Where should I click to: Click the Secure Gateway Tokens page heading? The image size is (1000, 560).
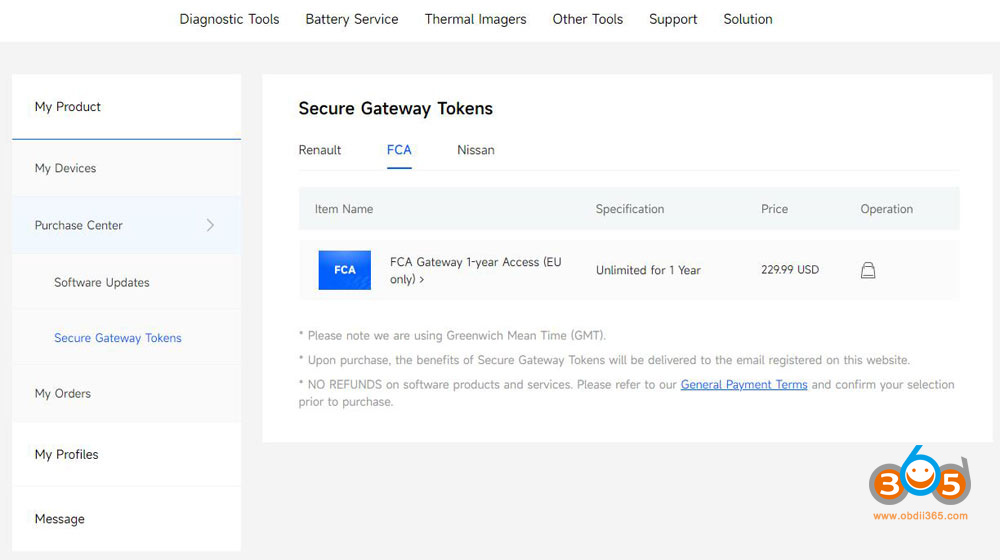click(x=395, y=108)
